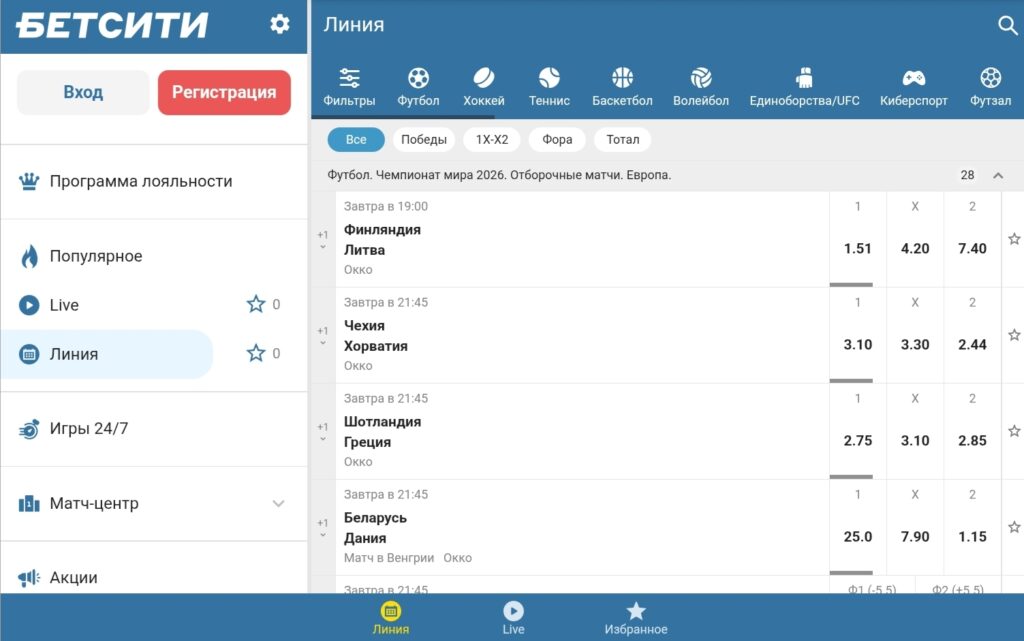Collapse the World Cup 2026 qualifiers section
The image size is (1024, 641).
pos(997,176)
